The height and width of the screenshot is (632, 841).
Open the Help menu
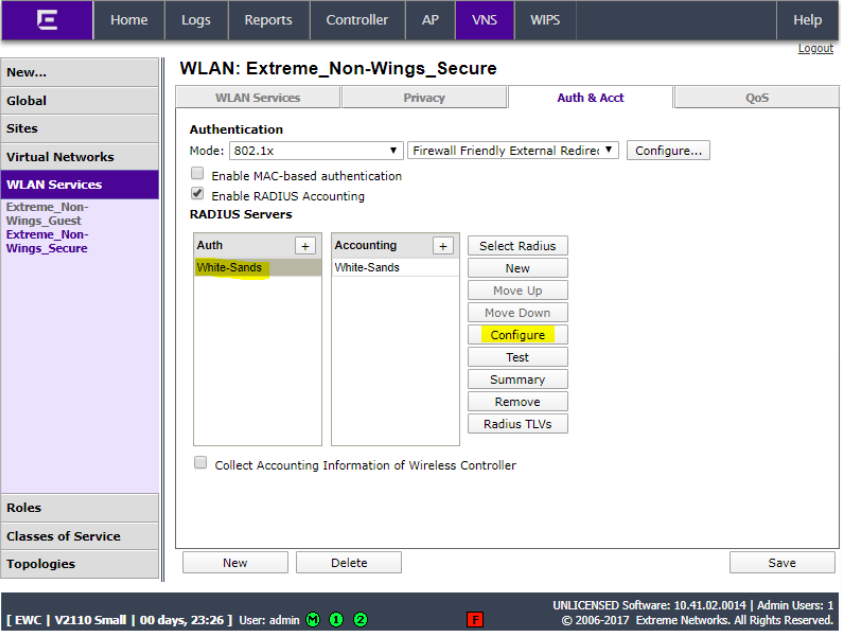(x=807, y=20)
